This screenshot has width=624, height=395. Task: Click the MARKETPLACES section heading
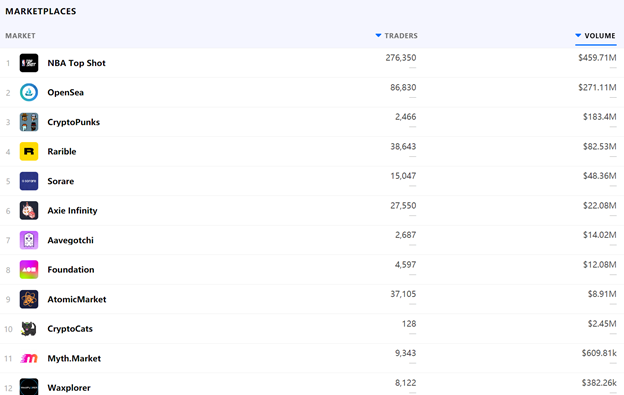click(41, 11)
